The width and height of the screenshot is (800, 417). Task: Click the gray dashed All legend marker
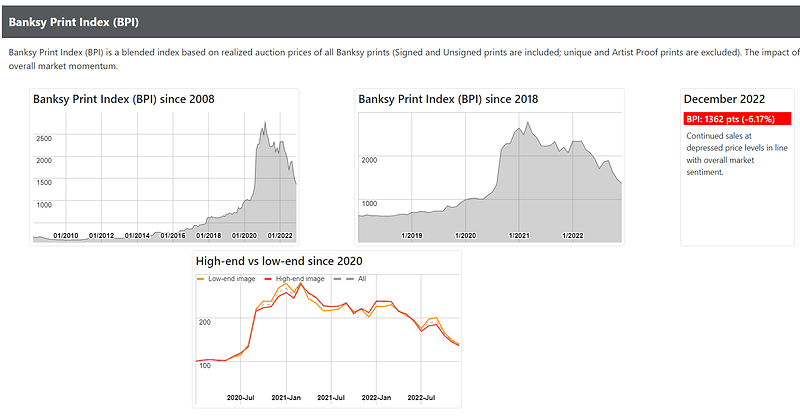click(343, 279)
